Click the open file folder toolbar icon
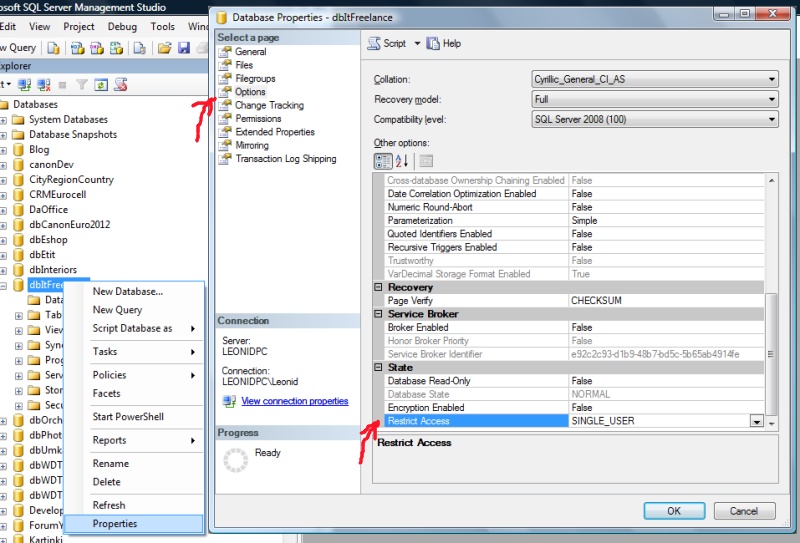This screenshot has height=543, width=800. tap(164, 48)
